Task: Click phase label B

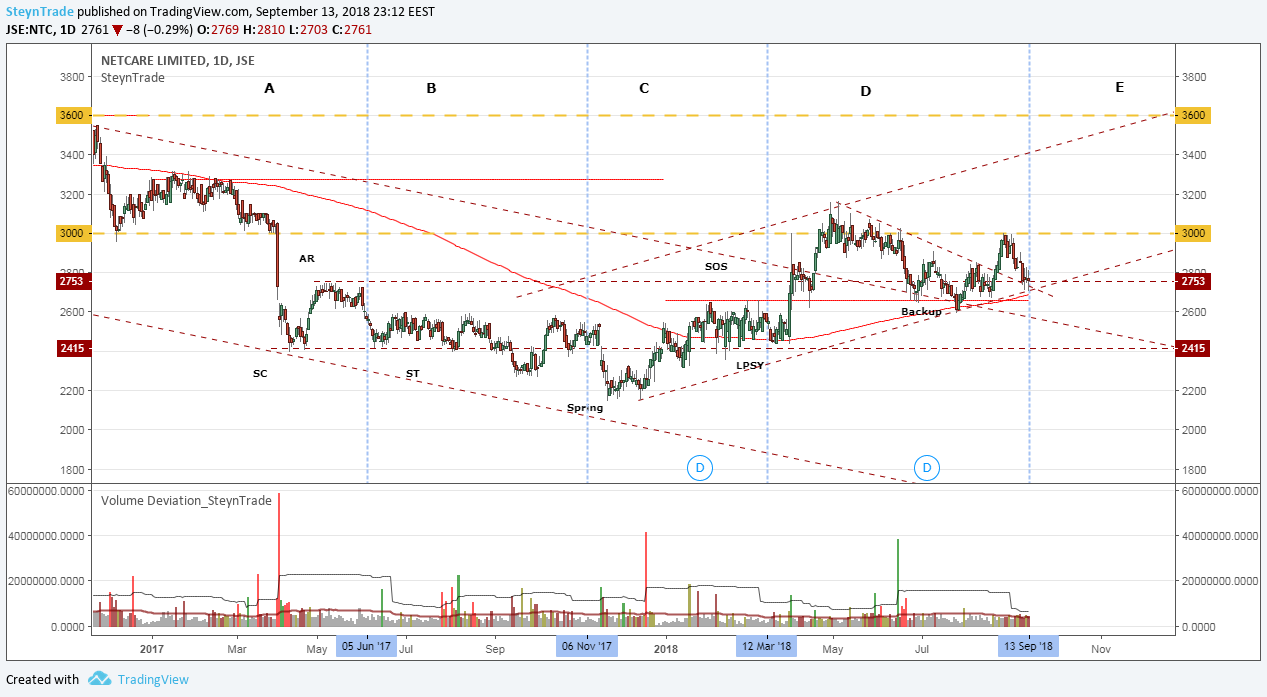Action: (x=431, y=88)
